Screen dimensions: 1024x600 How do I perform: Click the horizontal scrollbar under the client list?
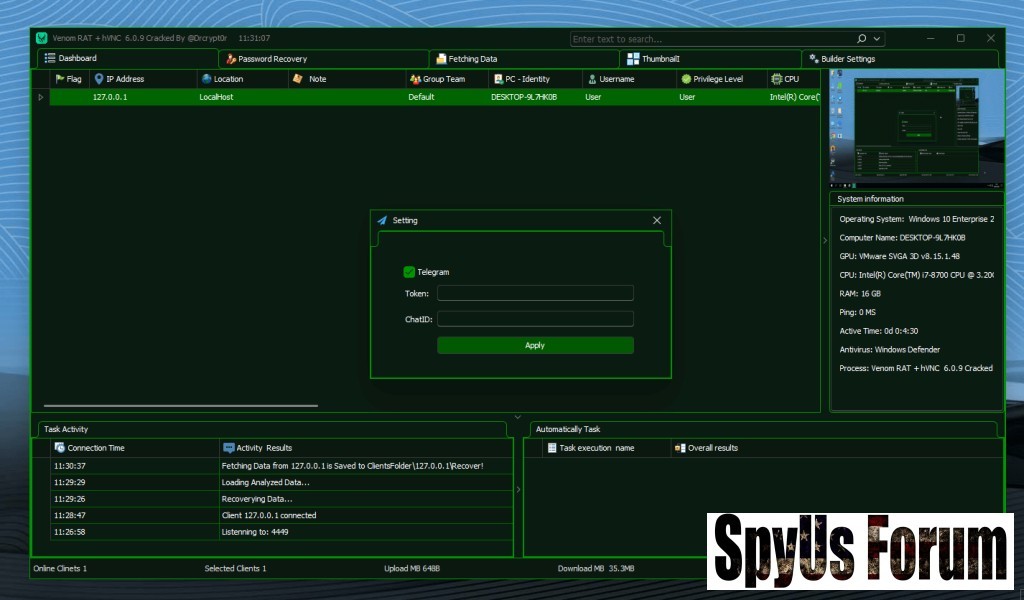point(180,406)
